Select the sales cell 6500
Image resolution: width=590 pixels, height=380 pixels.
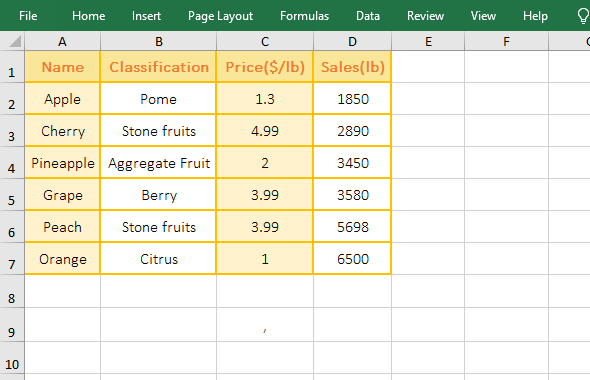(x=353, y=258)
